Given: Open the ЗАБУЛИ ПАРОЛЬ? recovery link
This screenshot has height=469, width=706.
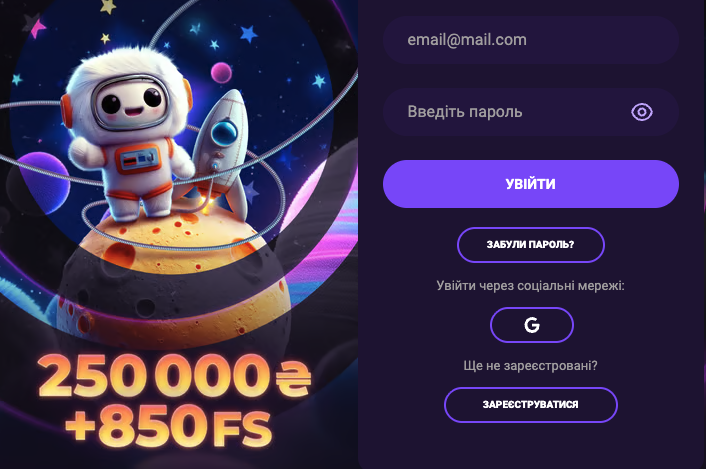Looking at the screenshot, I should pyautogui.click(x=530, y=245).
